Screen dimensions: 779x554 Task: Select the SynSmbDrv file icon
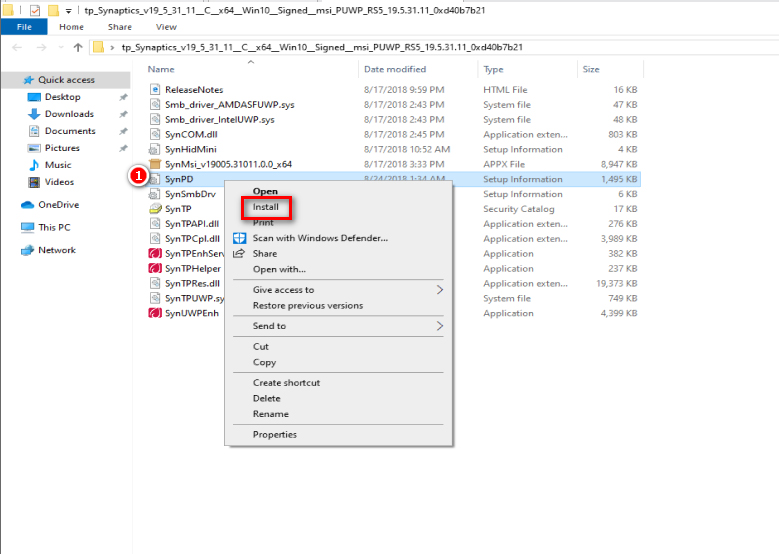point(155,194)
